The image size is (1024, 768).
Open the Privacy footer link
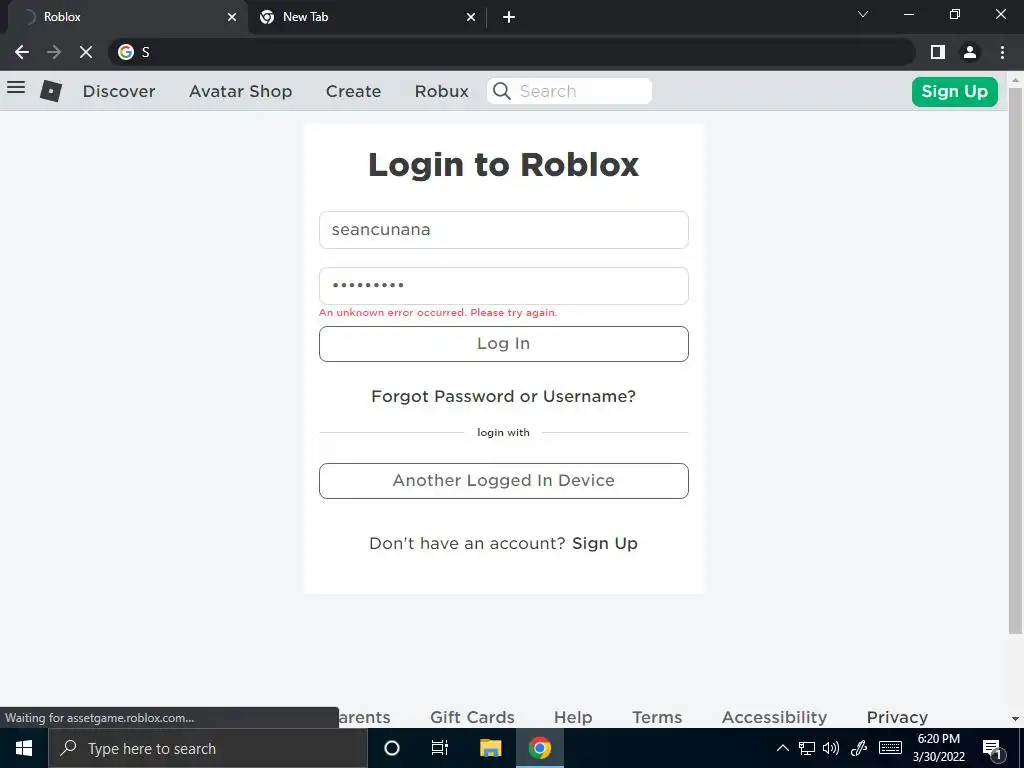point(897,717)
